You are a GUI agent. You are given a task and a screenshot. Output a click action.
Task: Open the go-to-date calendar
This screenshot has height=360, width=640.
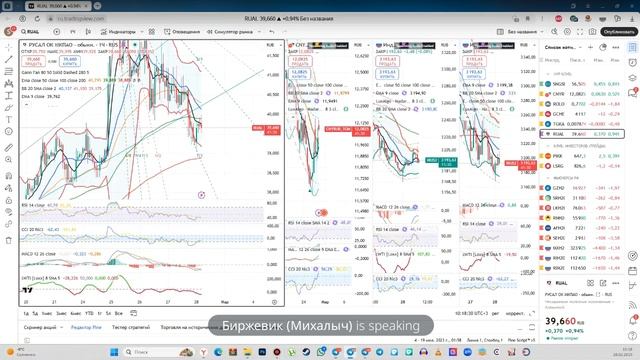coord(133,313)
